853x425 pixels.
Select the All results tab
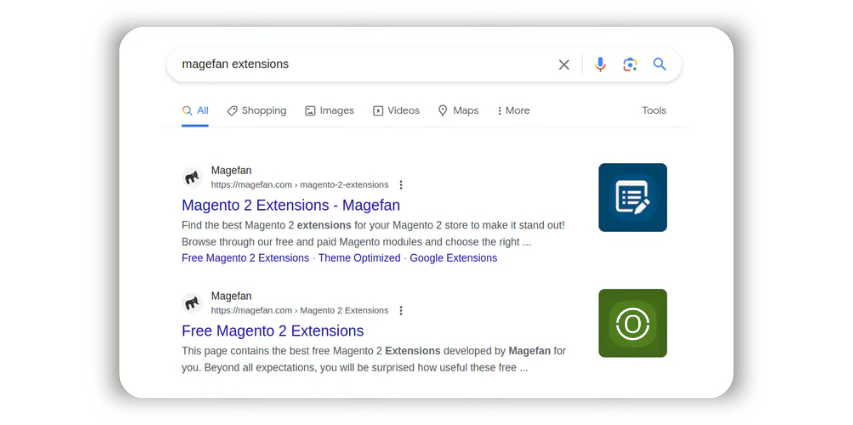(195, 110)
